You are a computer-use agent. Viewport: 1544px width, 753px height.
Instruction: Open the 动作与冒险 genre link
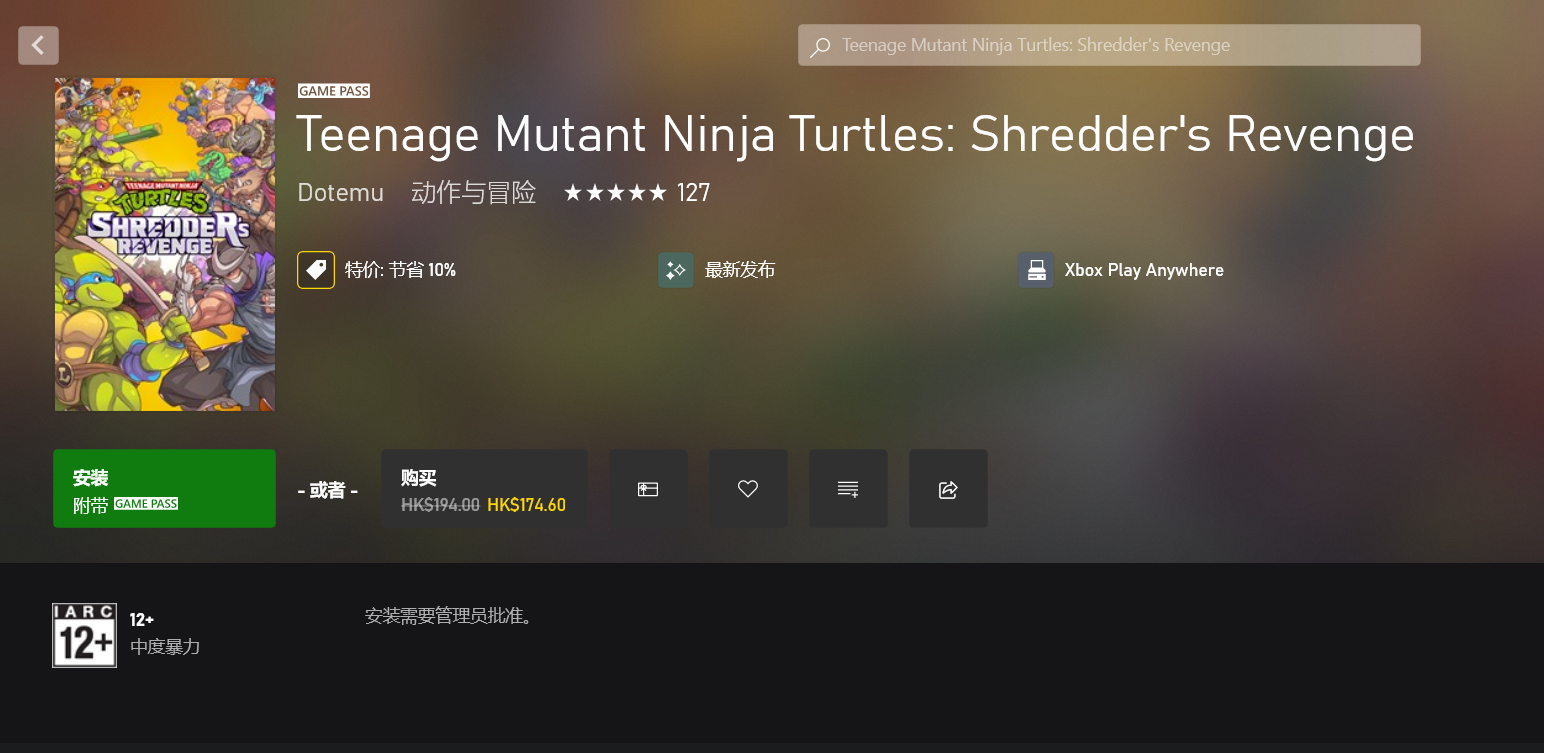click(474, 193)
